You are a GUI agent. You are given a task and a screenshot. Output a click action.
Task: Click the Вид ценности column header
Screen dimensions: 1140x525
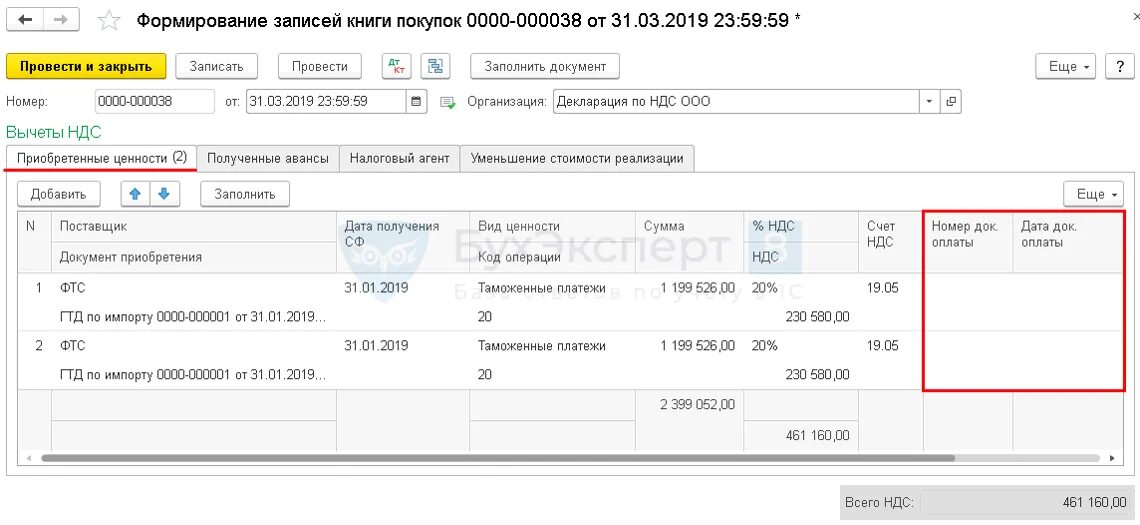pyautogui.click(x=552, y=226)
